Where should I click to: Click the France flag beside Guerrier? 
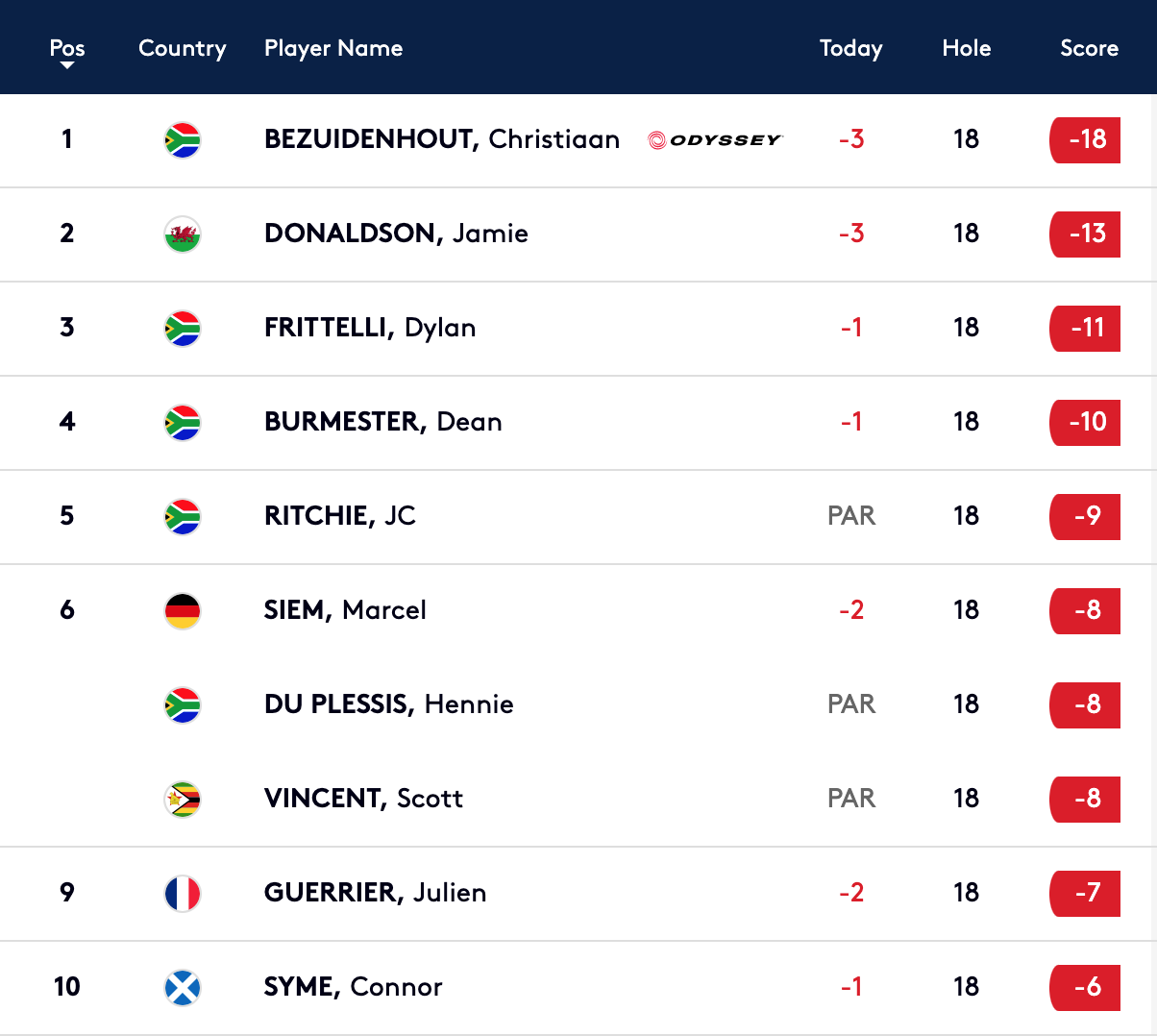183,894
